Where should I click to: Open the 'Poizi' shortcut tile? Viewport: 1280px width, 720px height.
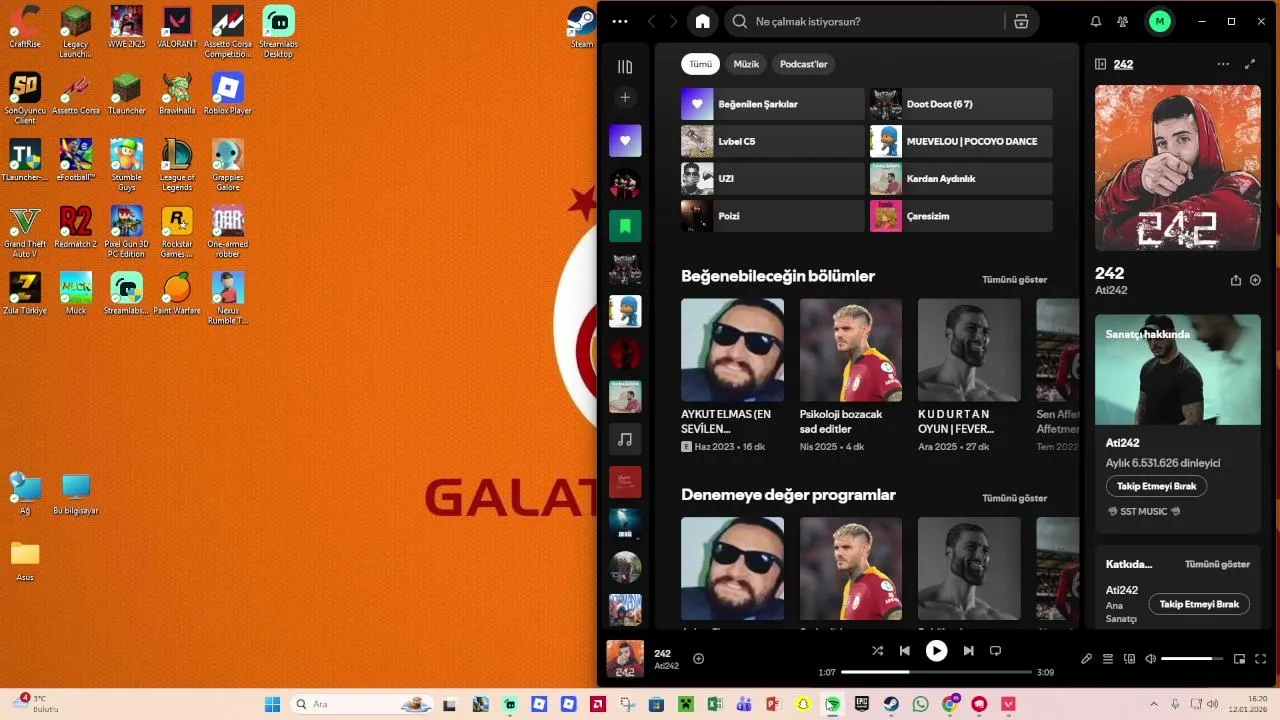coord(772,216)
